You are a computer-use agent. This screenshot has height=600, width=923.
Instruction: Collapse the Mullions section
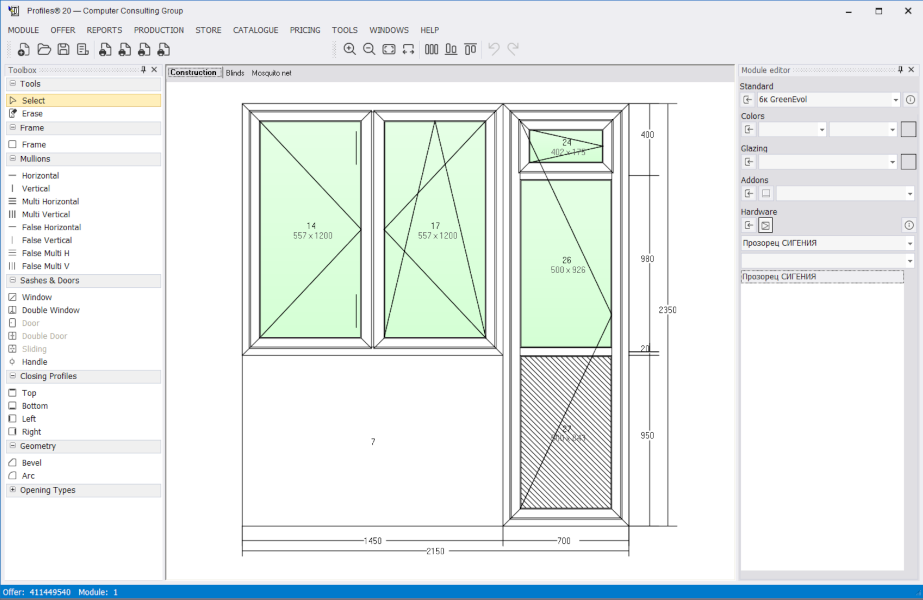coord(12,158)
